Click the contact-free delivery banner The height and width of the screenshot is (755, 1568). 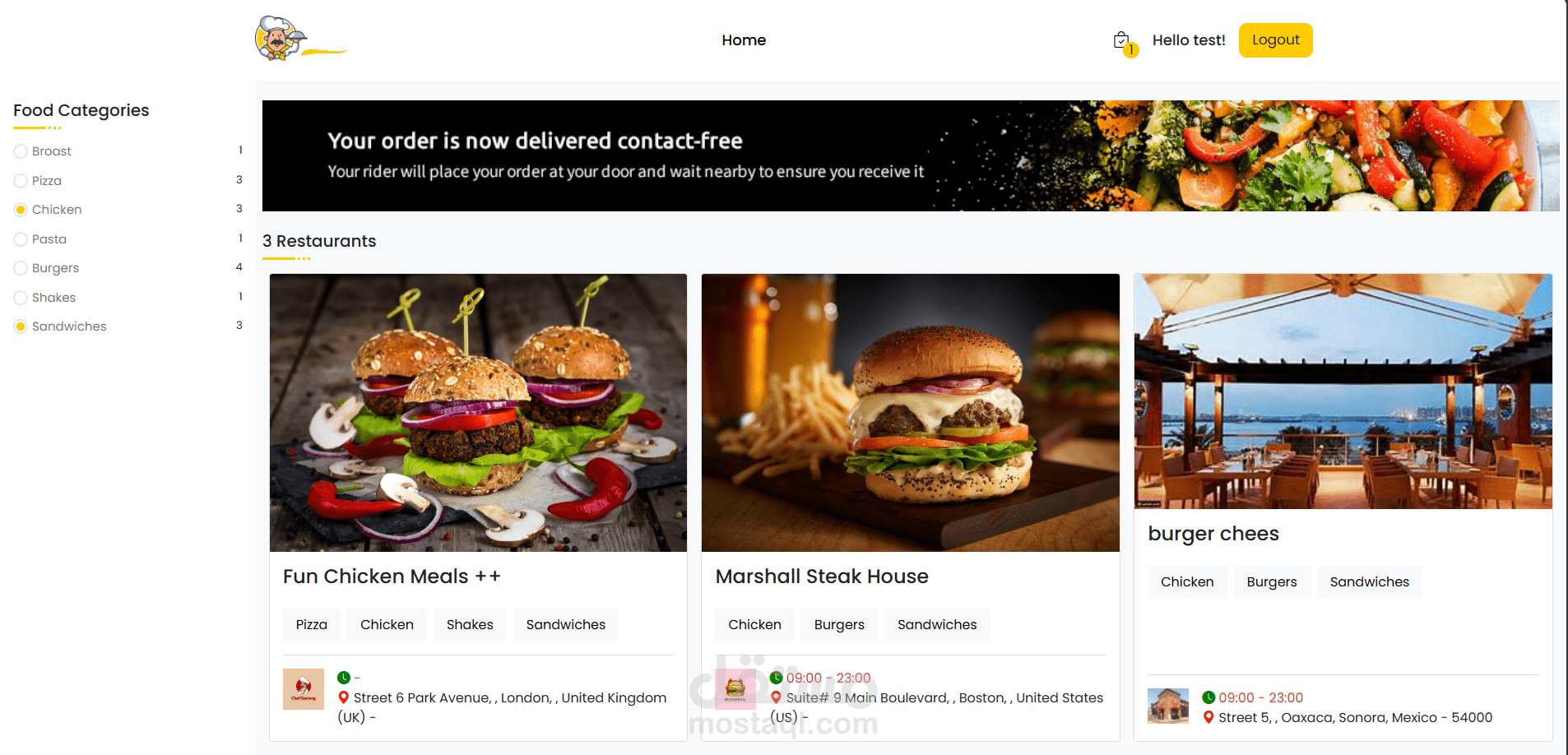pos(911,155)
